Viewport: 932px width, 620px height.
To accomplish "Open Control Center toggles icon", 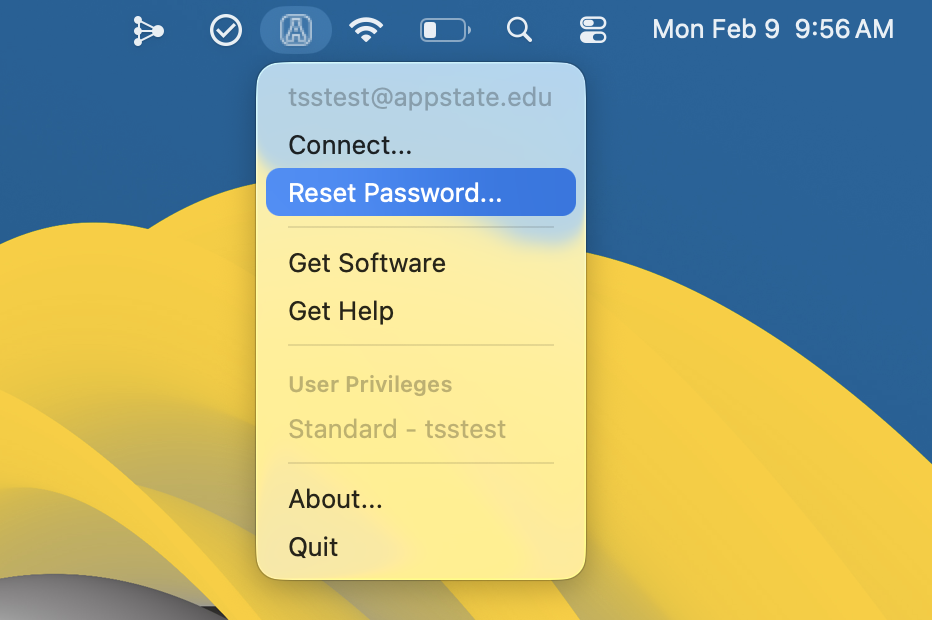I will tap(593, 30).
